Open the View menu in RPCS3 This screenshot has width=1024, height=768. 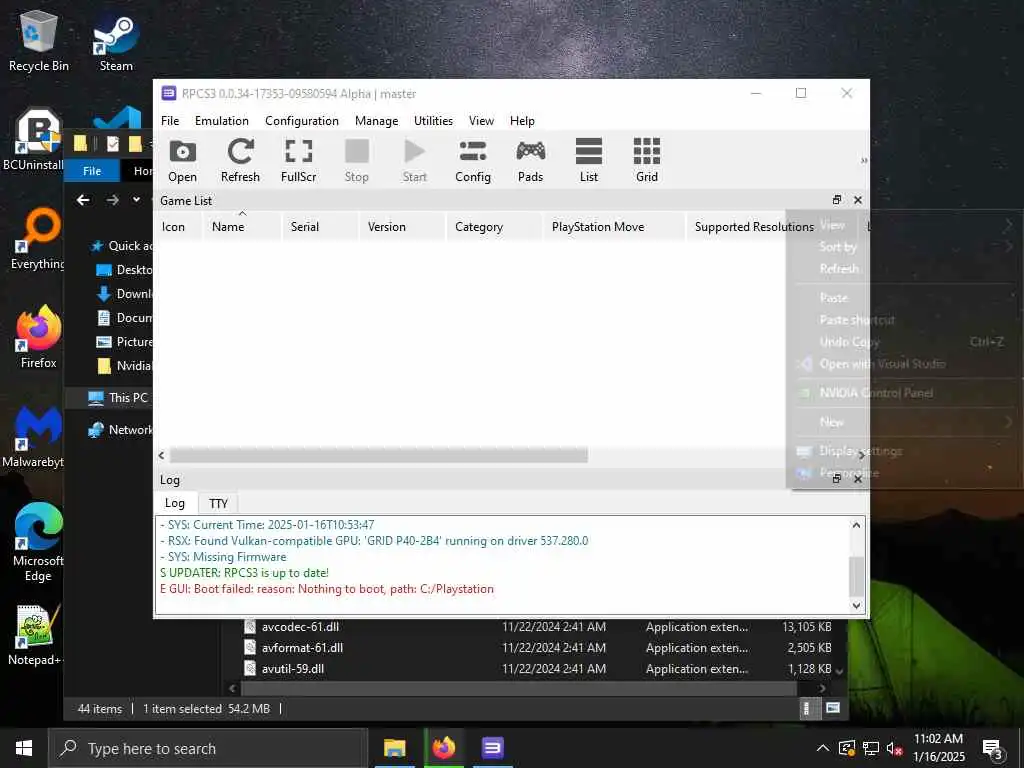tap(481, 121)
